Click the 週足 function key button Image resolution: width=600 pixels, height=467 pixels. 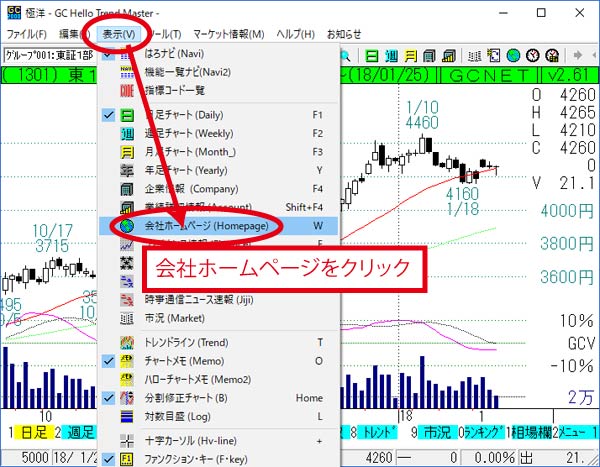click(x=80, y=433)
